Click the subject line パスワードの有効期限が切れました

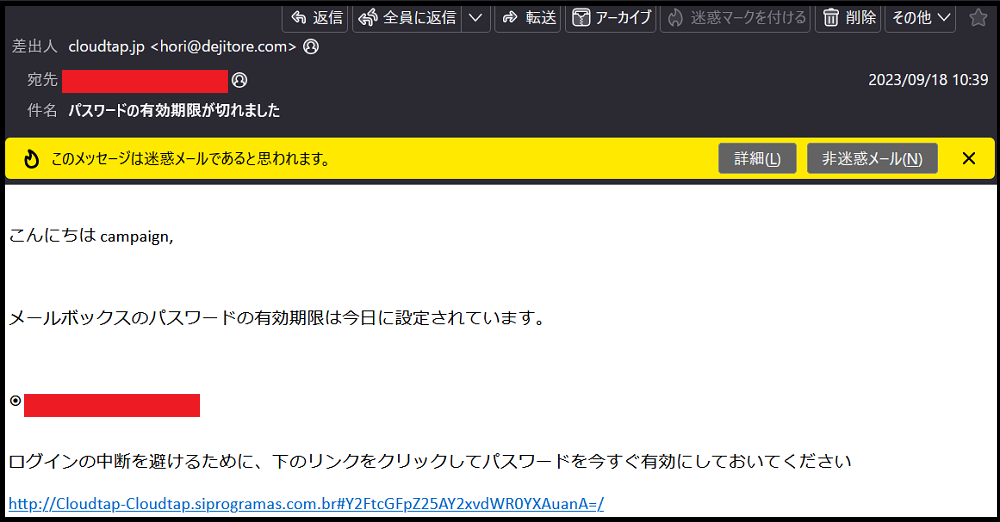174,110
